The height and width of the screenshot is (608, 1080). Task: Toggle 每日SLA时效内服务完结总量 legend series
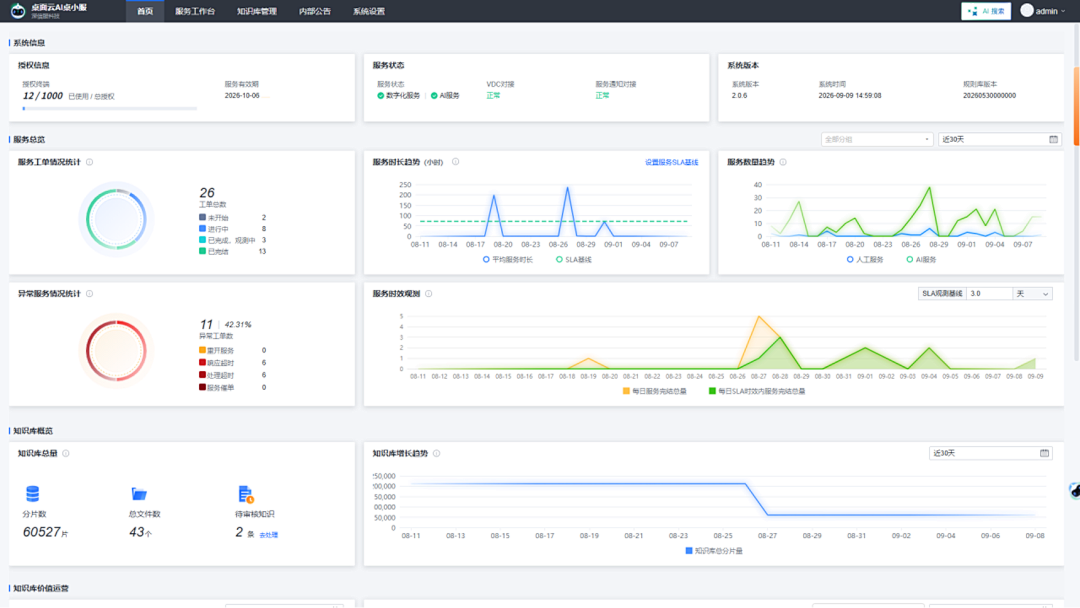[x=757, y=391]
